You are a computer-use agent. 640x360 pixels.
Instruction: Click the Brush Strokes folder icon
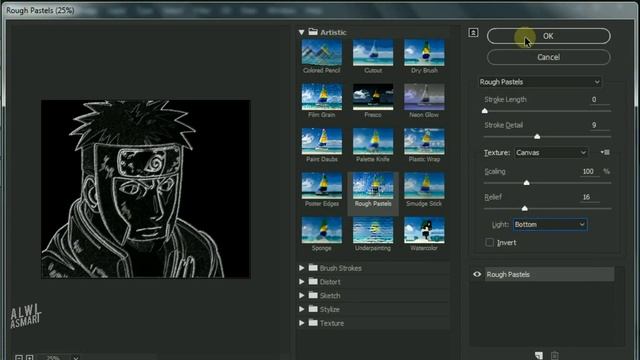coord(313,268)
